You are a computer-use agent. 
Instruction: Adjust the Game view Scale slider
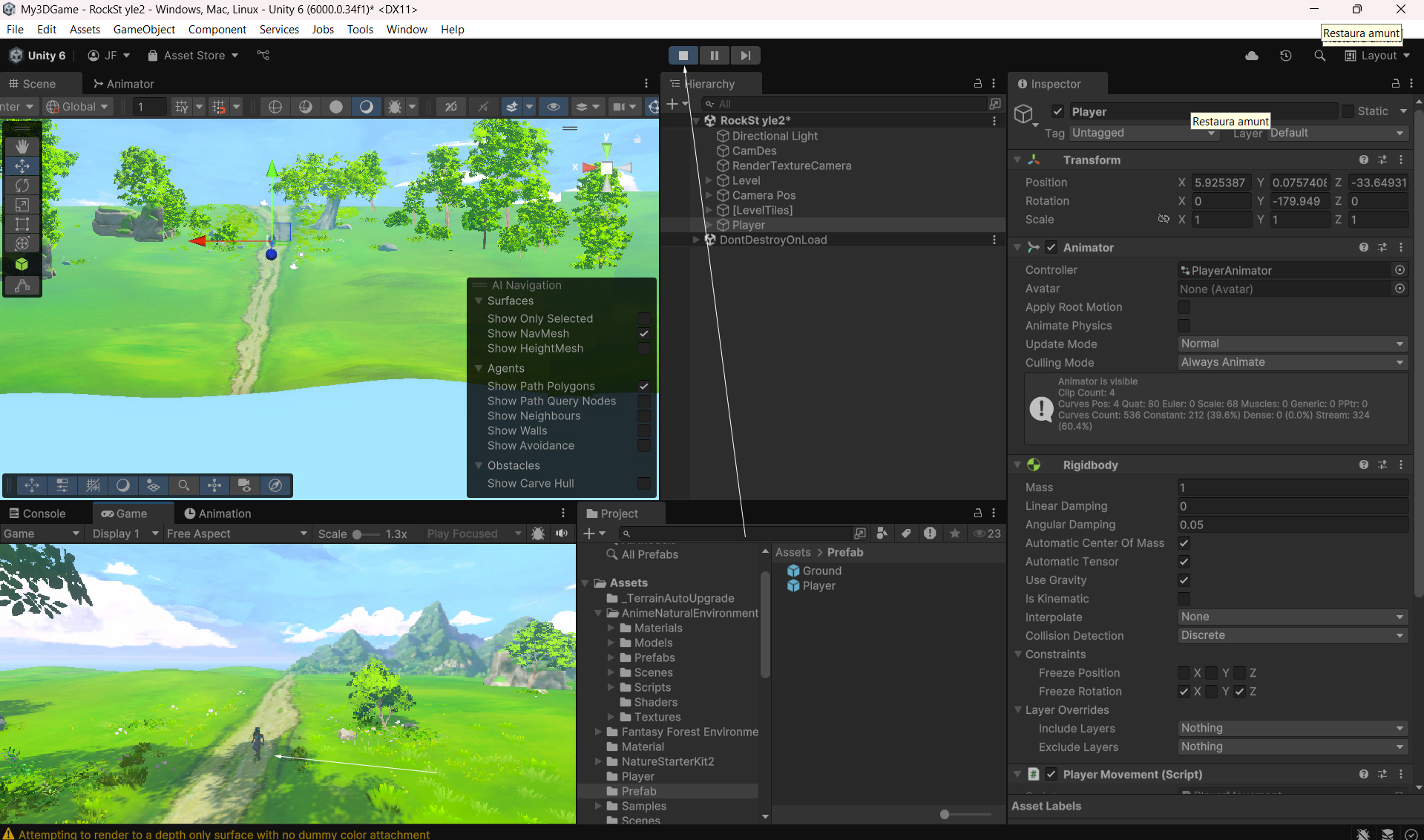[358, 534]
